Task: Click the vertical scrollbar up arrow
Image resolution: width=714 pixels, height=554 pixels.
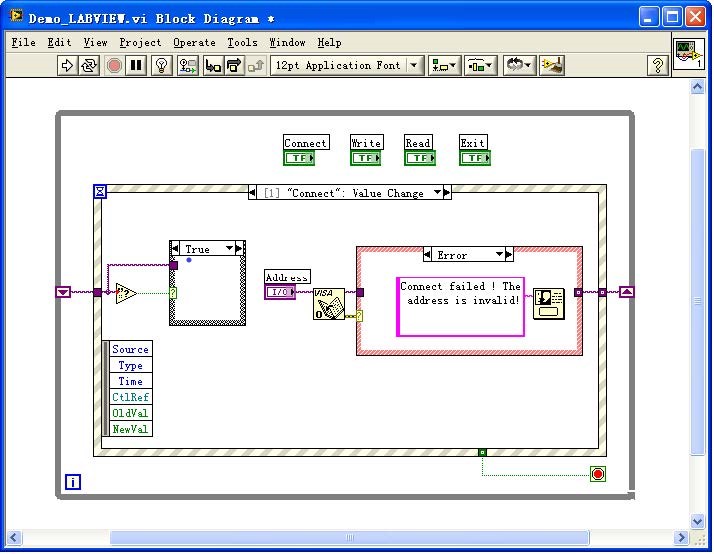Action: (x=698, y=87)
